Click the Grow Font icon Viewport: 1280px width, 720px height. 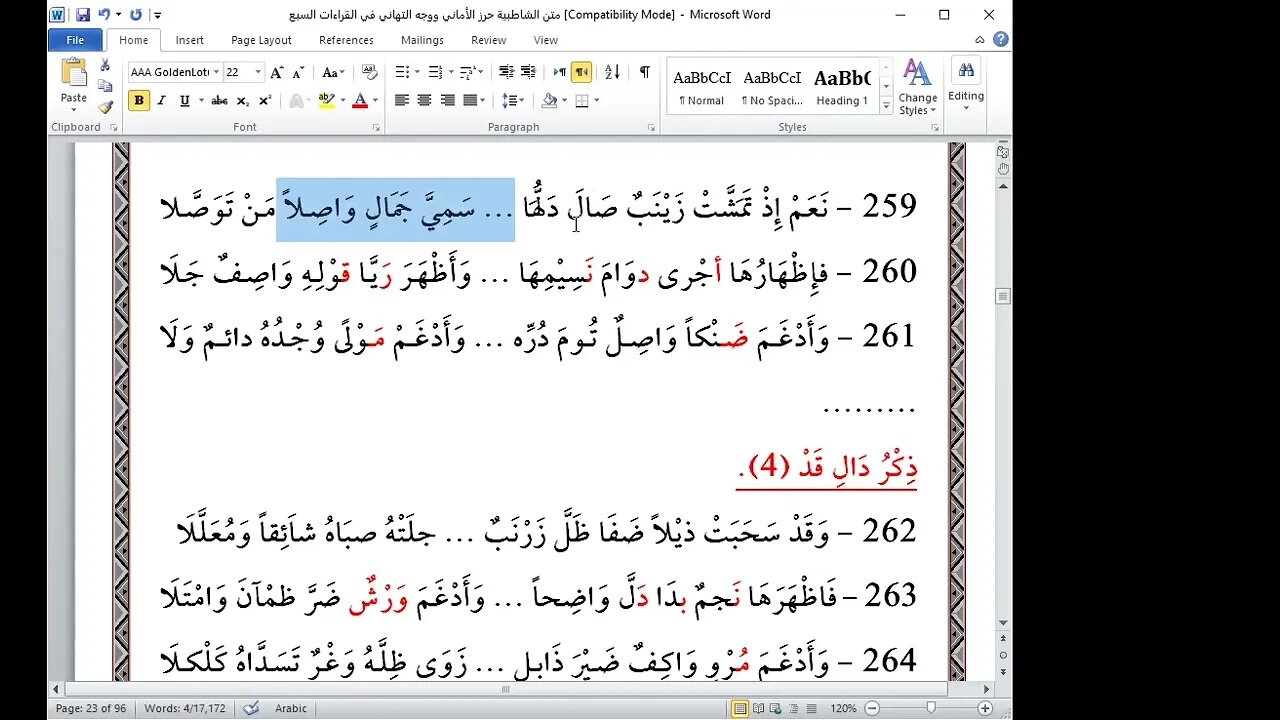[277, 73]
